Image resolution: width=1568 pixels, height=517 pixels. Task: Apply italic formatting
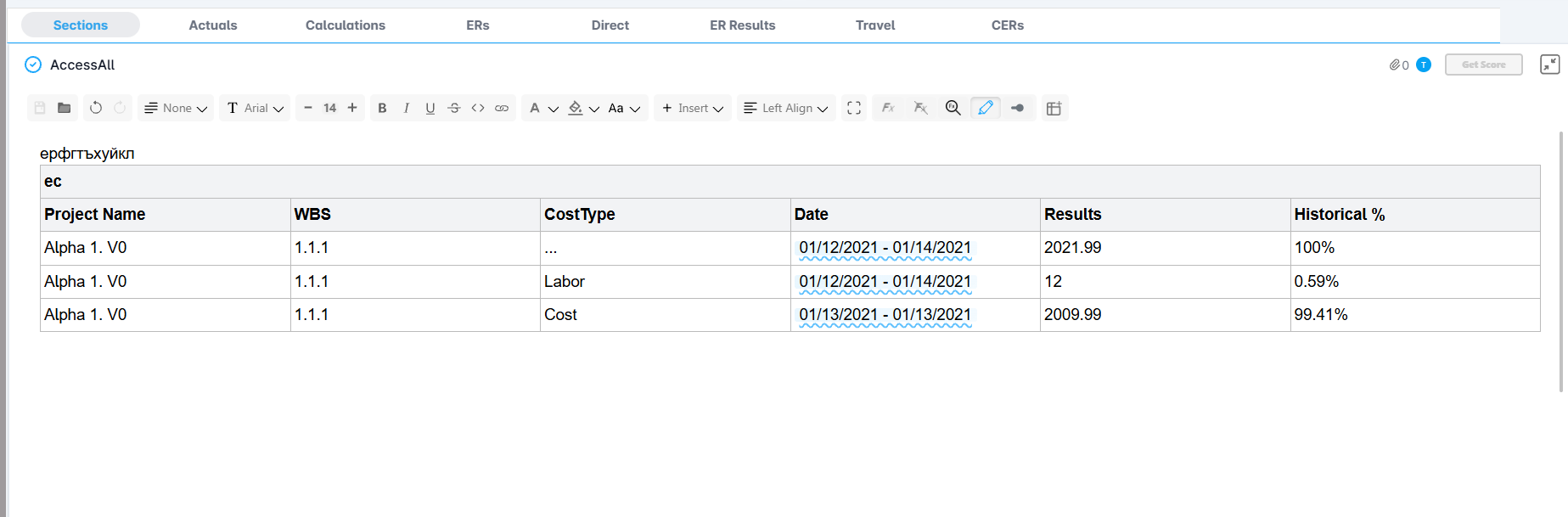click(407, 108)
